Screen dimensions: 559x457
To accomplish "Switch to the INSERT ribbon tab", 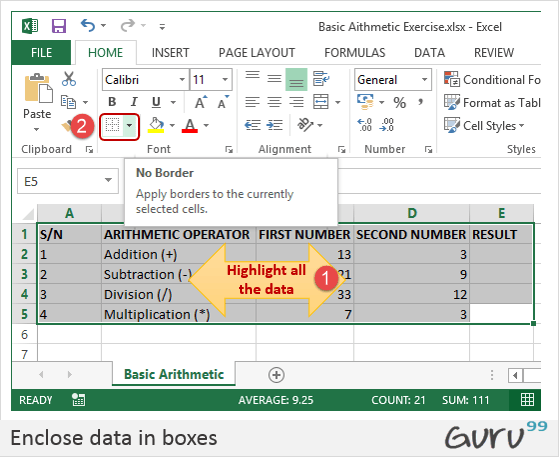I will [170, 53].
